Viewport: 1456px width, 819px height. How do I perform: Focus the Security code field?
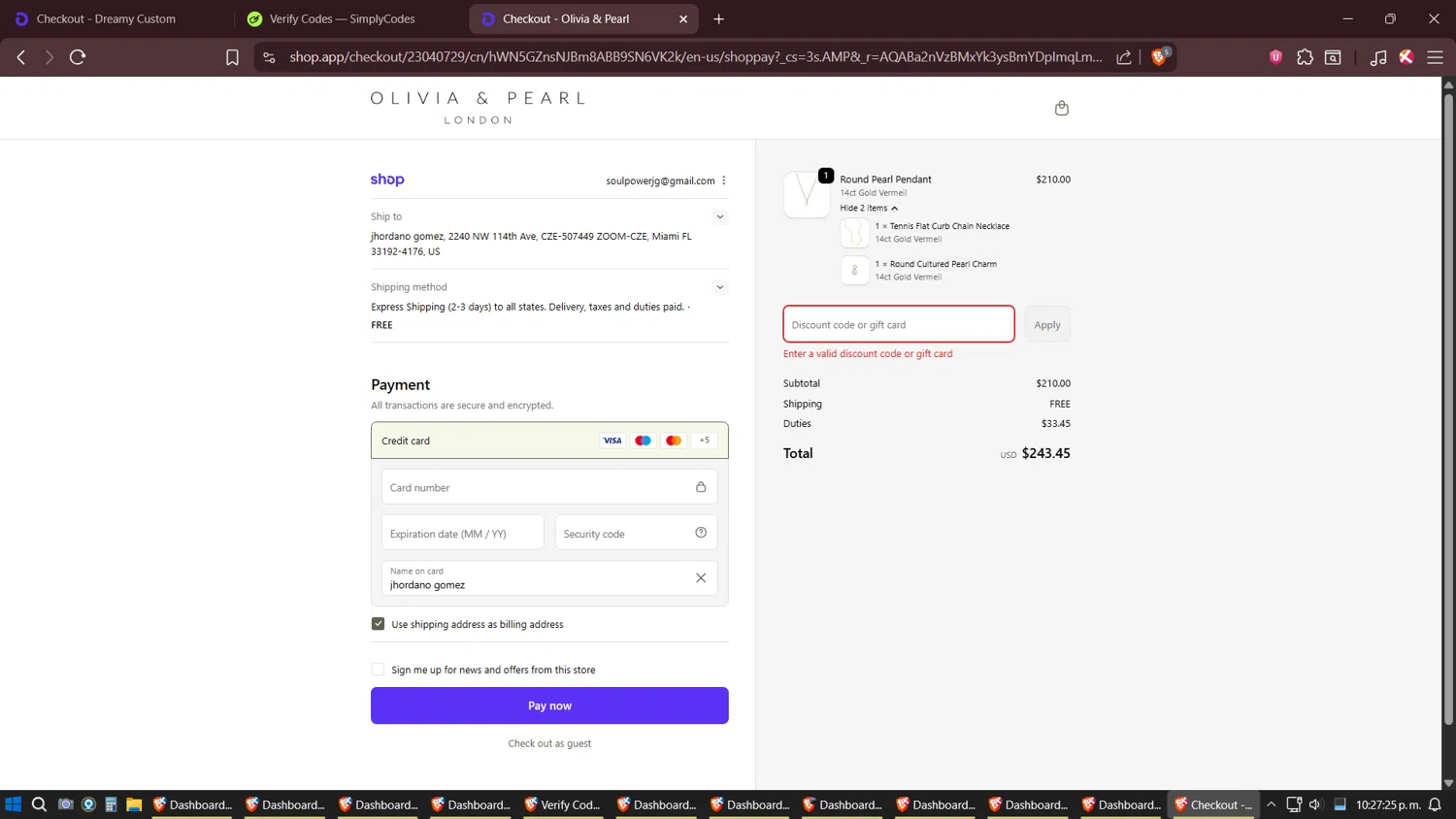coord(636,533)
